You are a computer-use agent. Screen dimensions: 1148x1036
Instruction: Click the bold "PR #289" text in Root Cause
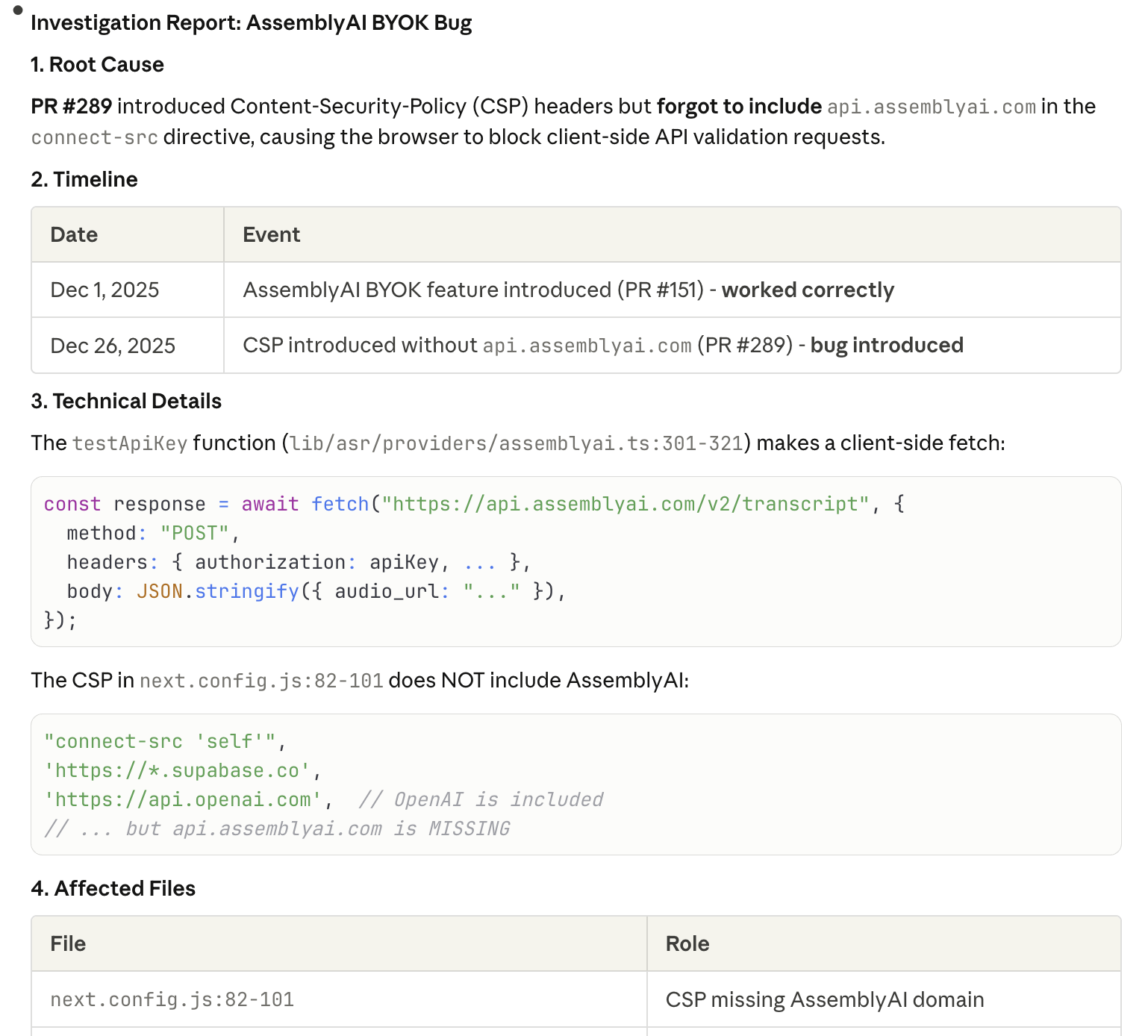pyautogui.click(x=72, y=107)
